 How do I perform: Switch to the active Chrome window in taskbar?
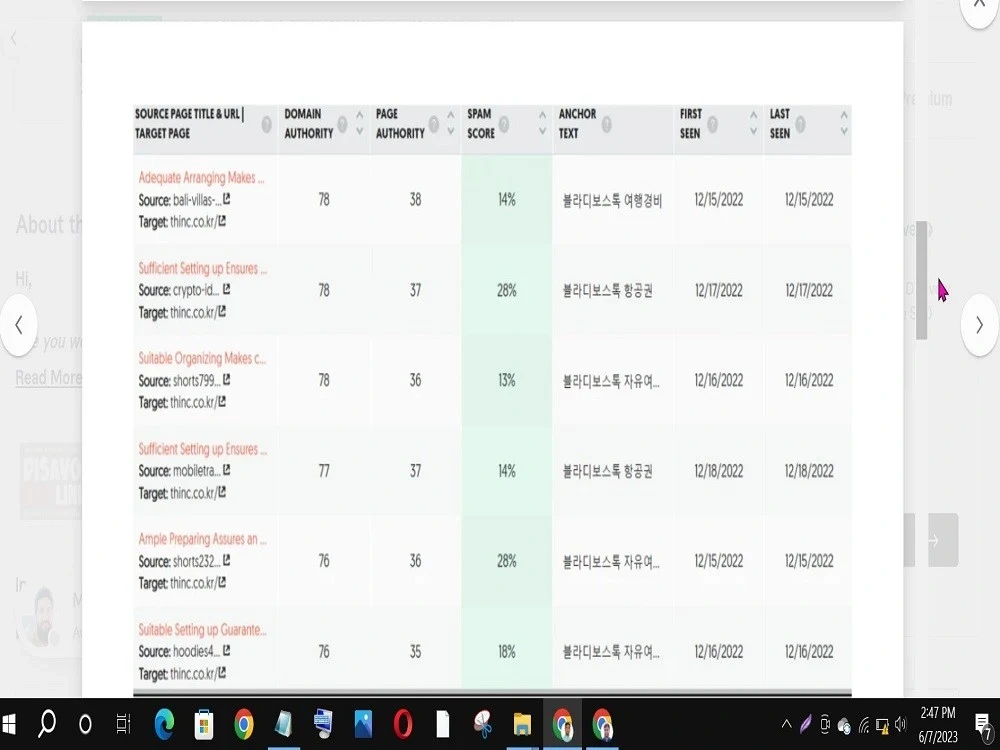click(562, 724)
